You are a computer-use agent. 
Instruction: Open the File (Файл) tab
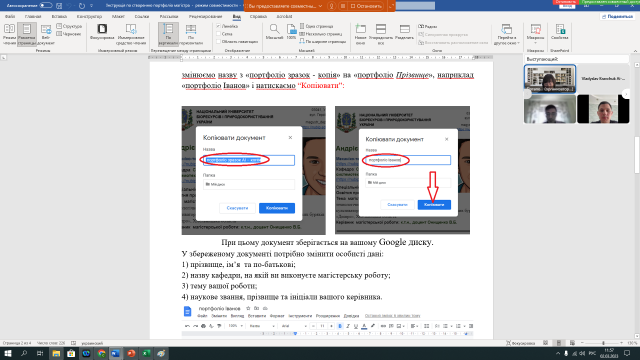(10, 16)
